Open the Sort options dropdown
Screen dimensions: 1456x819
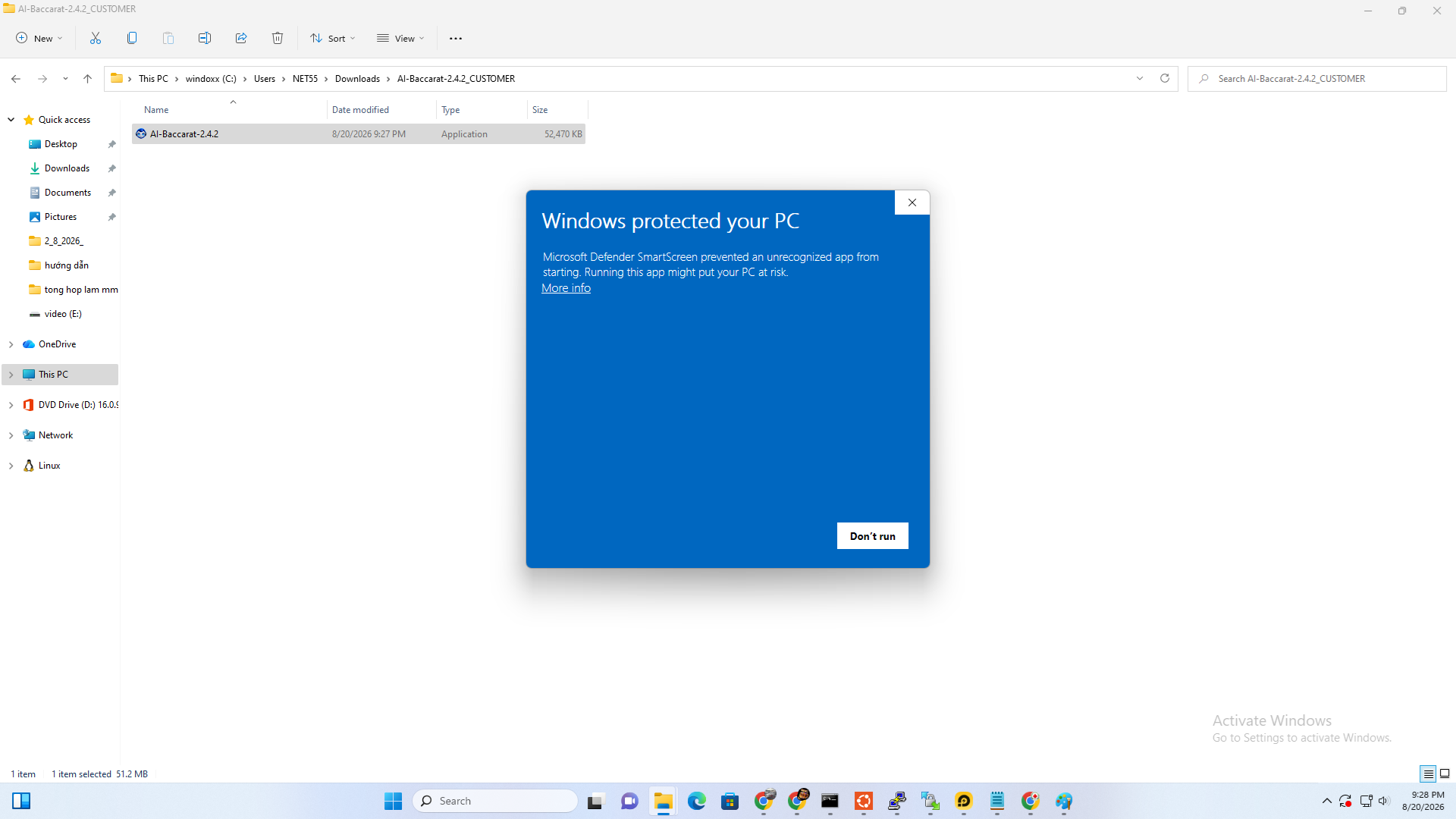tap(332, 38)
